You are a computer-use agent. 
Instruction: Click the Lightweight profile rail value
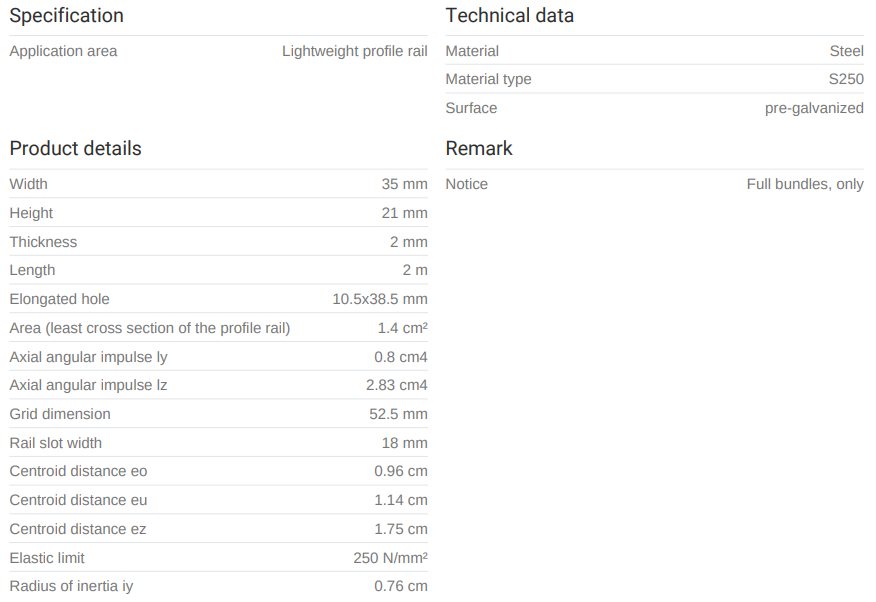click(x=354, y=51)
